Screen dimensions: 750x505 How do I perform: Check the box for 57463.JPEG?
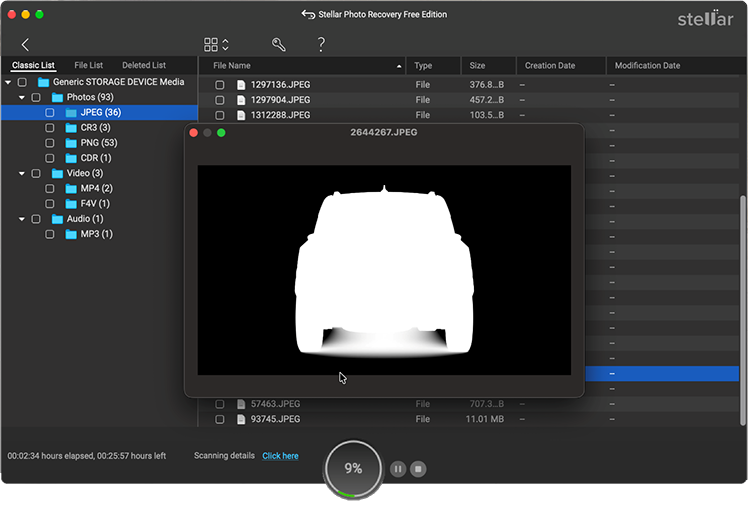(x=220, y=405)
